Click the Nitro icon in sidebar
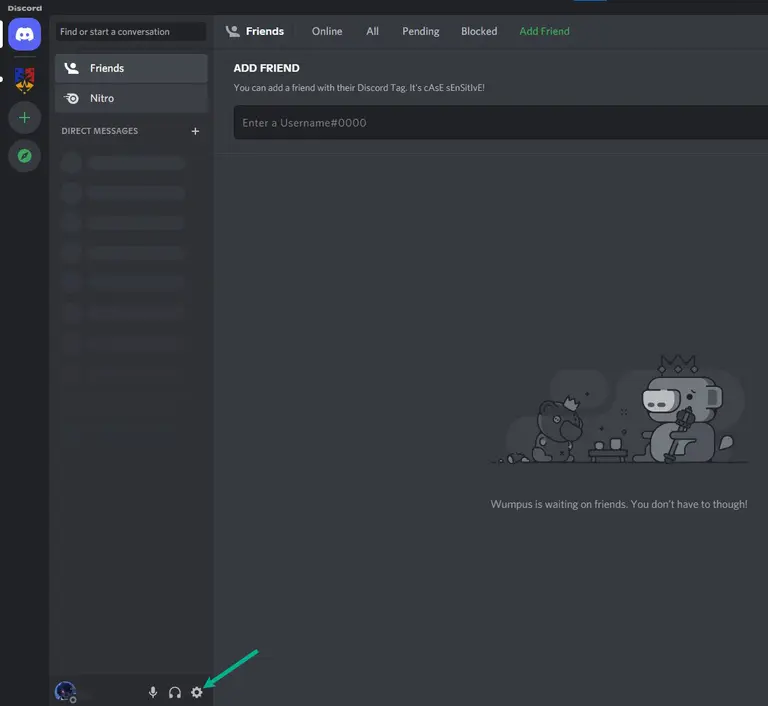The image size is (768, 706). click(x=72, y=98)
